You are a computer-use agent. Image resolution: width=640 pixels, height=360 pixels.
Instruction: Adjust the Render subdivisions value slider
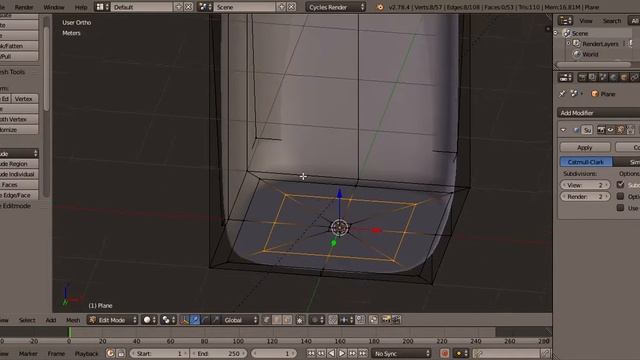pyautogui.click(x=585, y=196)
